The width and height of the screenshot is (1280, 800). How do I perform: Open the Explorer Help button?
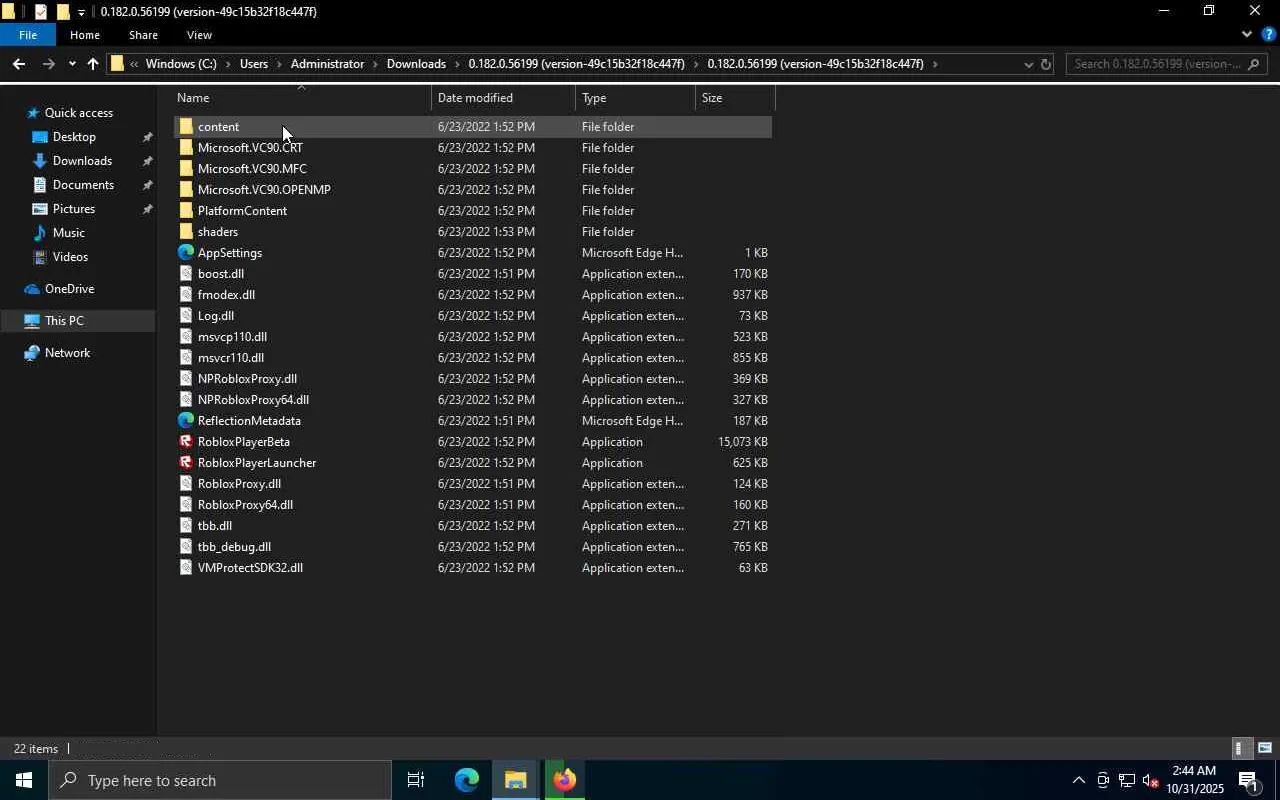(1268, 35)
